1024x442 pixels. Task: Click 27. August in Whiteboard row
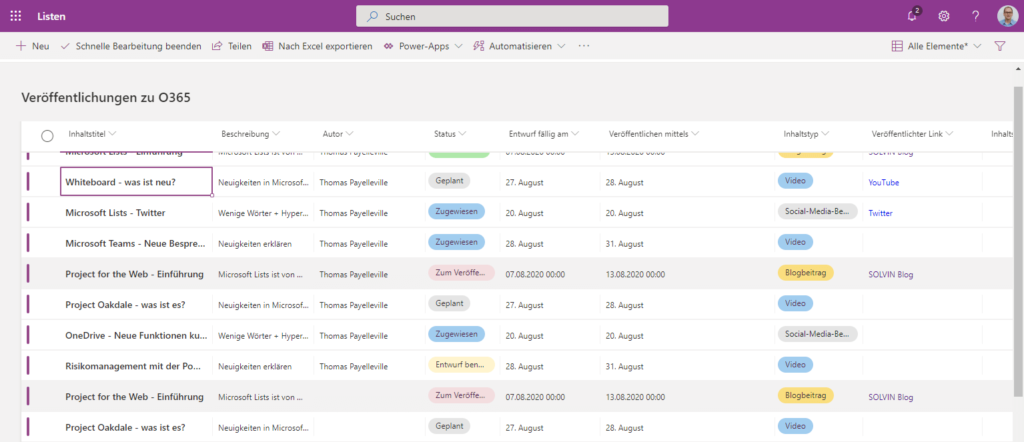click(x=524, y=183)
